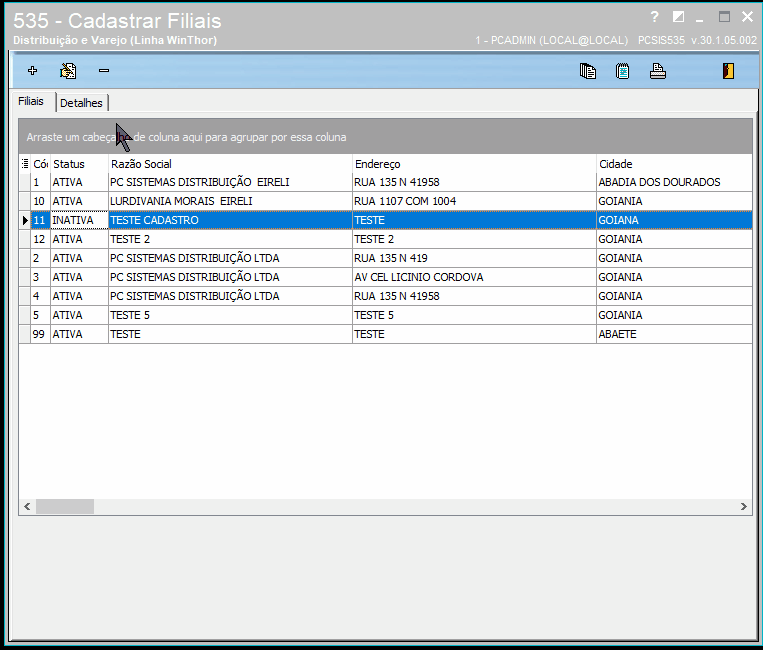Click code 99 cell

(x=40, y=334)
